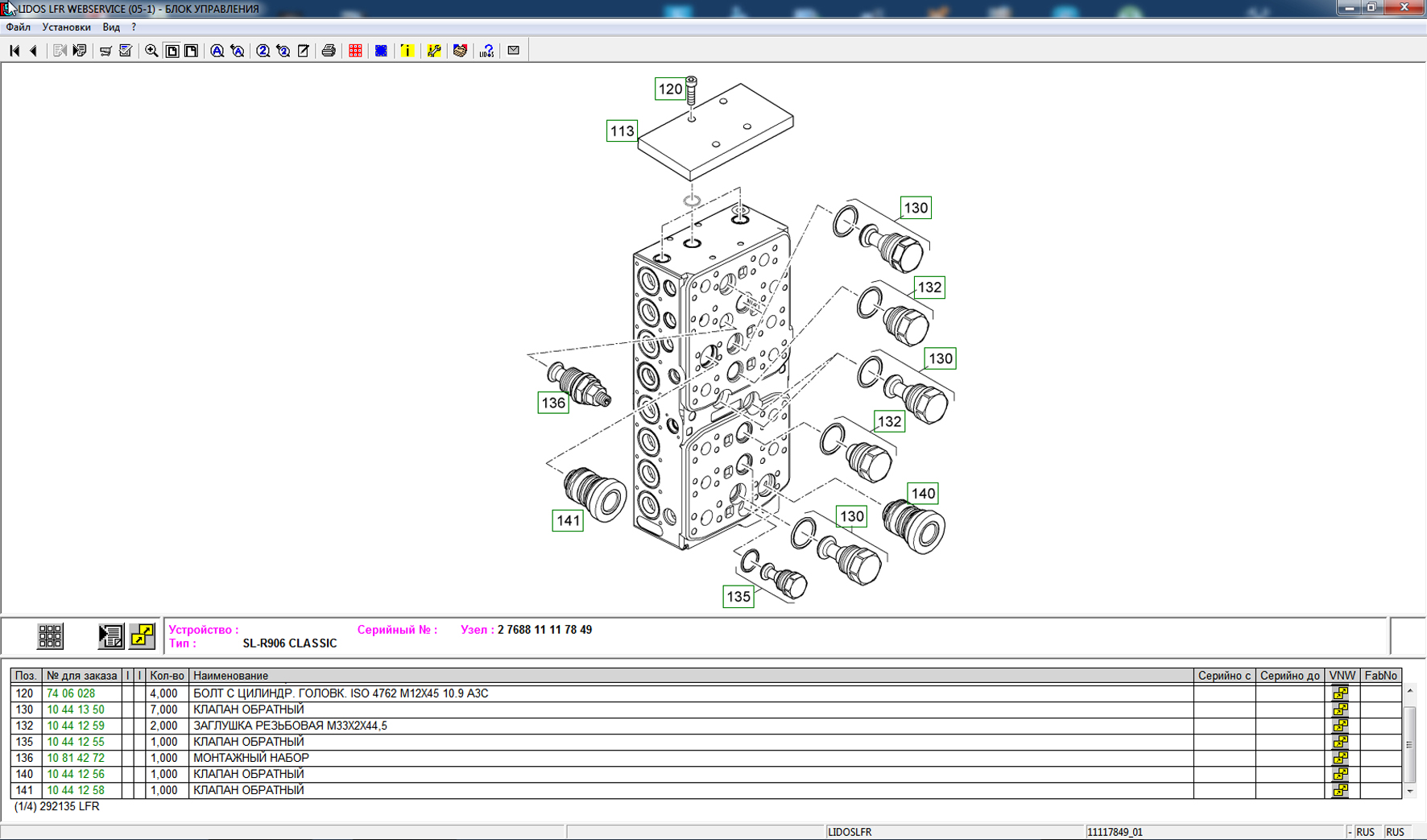Click the yellow linked arrows icon beside Устройство
Viewport: 1427px width, 840px height.
click(143, 635)
